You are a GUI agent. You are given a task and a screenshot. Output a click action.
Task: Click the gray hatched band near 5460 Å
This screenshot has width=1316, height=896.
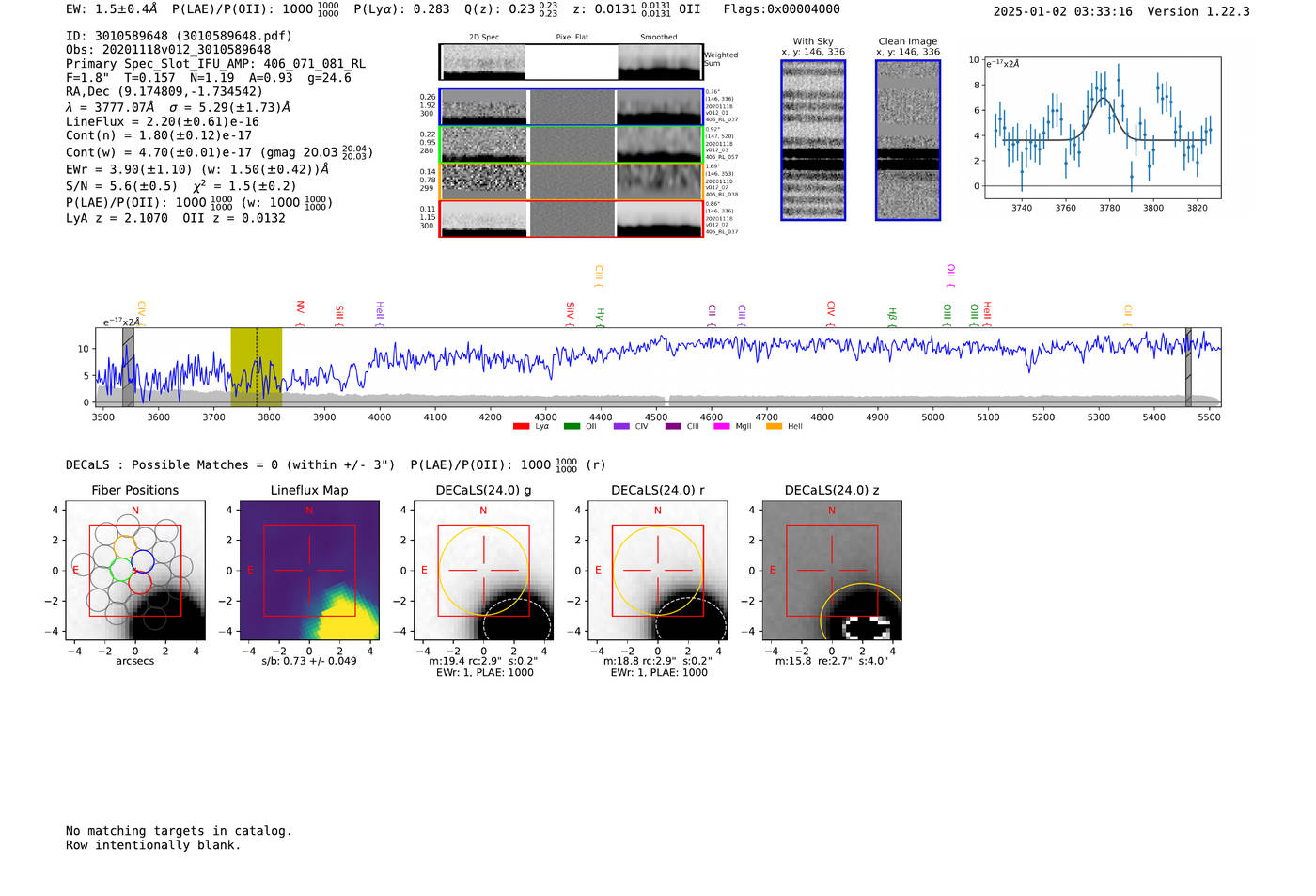[x=1188, y=367]
